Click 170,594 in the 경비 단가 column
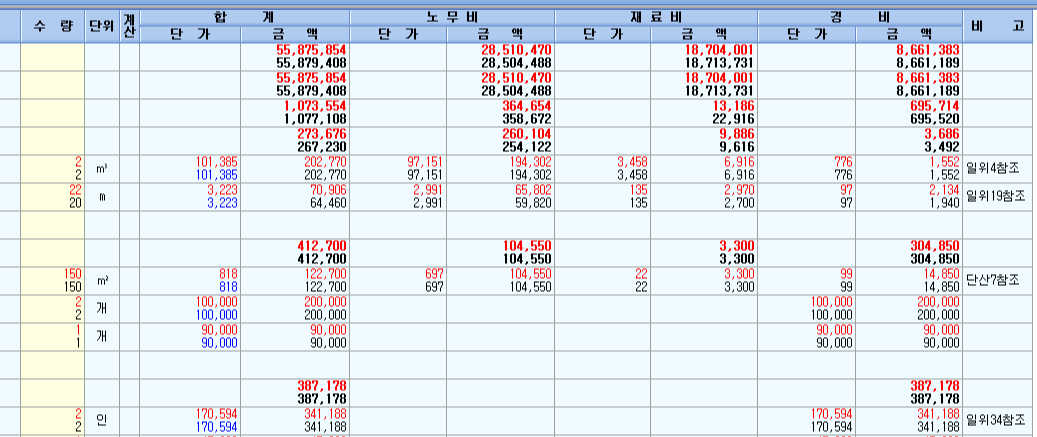Viewport: 1037px width, 437px height. 807,420
